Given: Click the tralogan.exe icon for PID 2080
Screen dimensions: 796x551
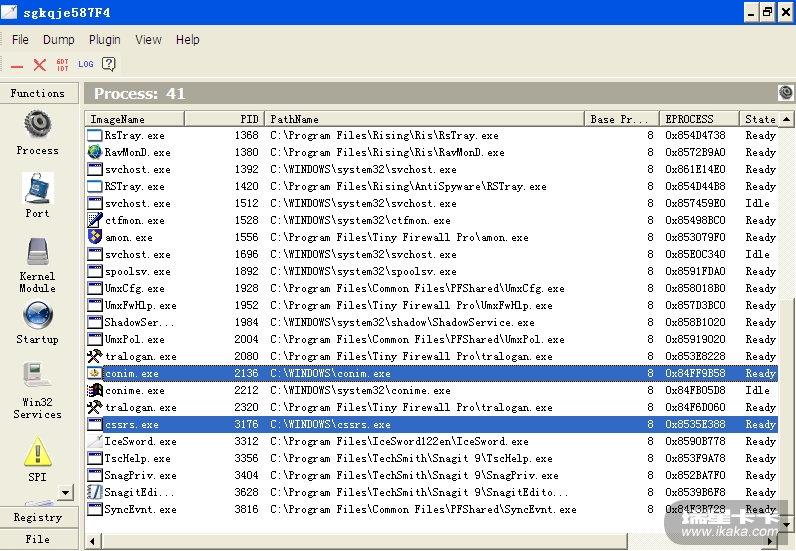Looking at the screenshot, I should (94, 356).
